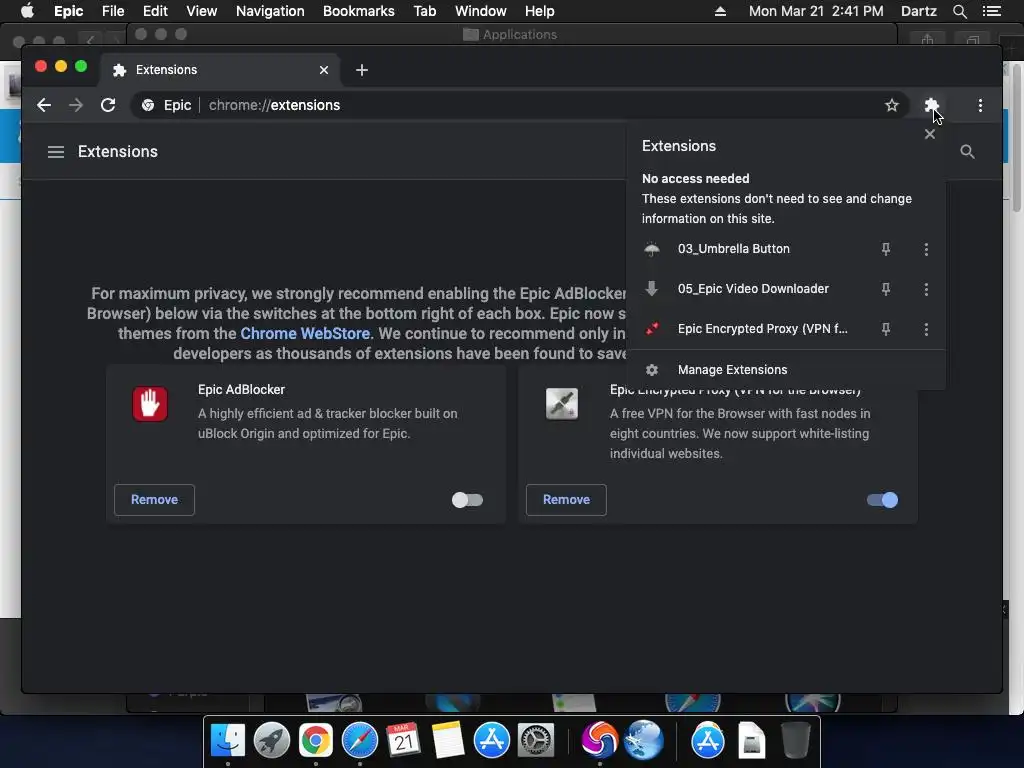Open the Apple menu

click(x=27, y=11)
